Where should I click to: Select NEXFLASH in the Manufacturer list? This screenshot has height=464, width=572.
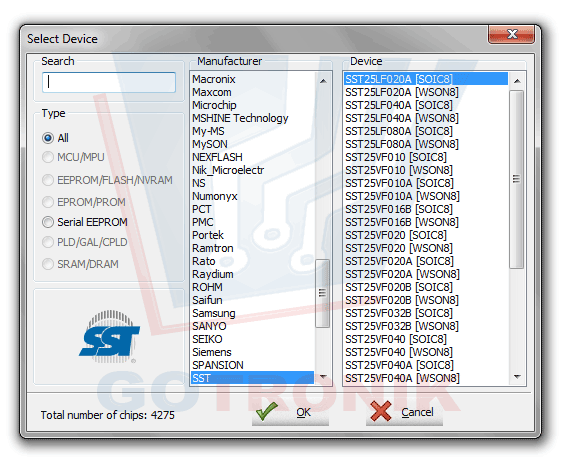point(252,157)
